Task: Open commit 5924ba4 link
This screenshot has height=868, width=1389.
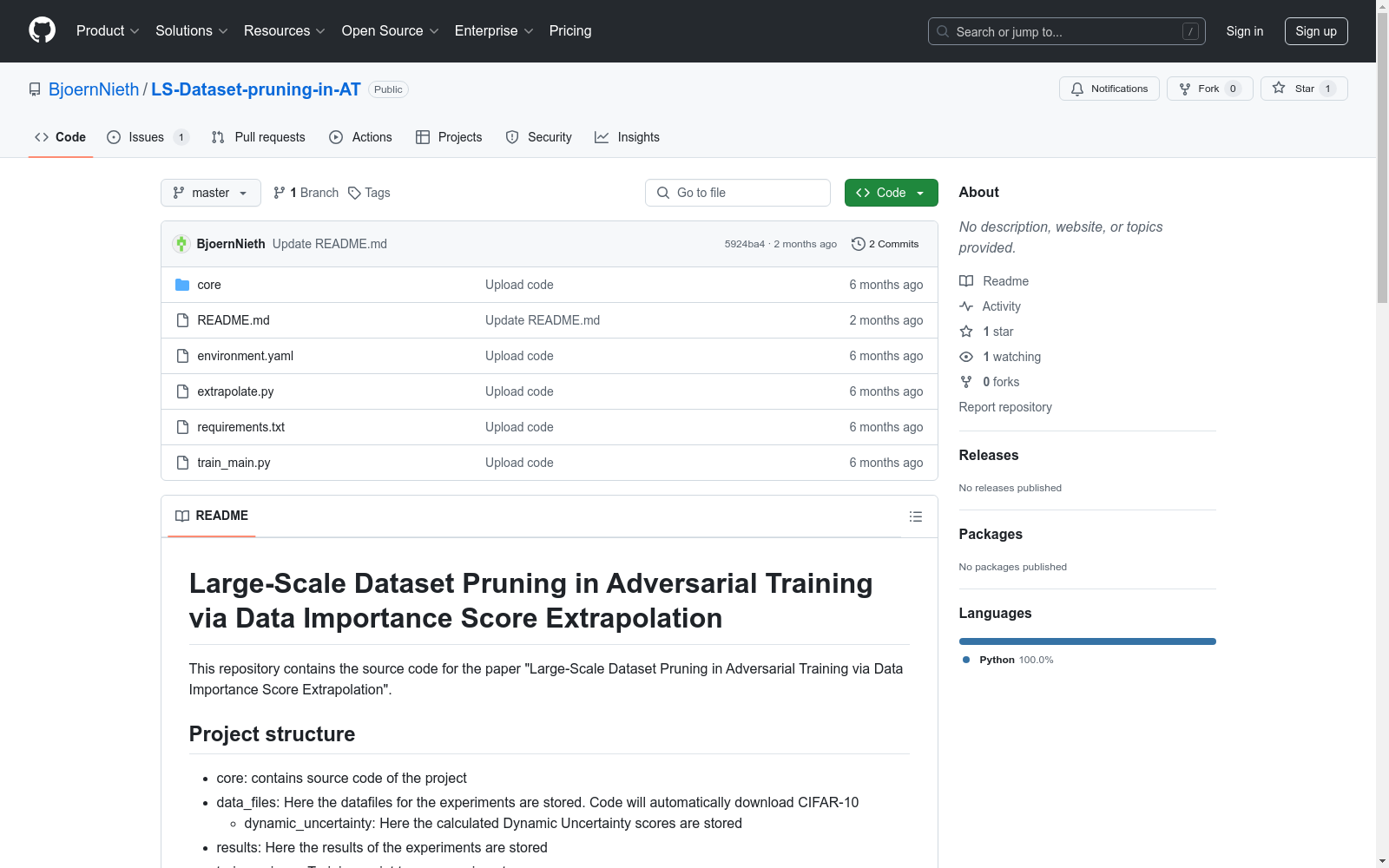Action: [x=745, y=244]
